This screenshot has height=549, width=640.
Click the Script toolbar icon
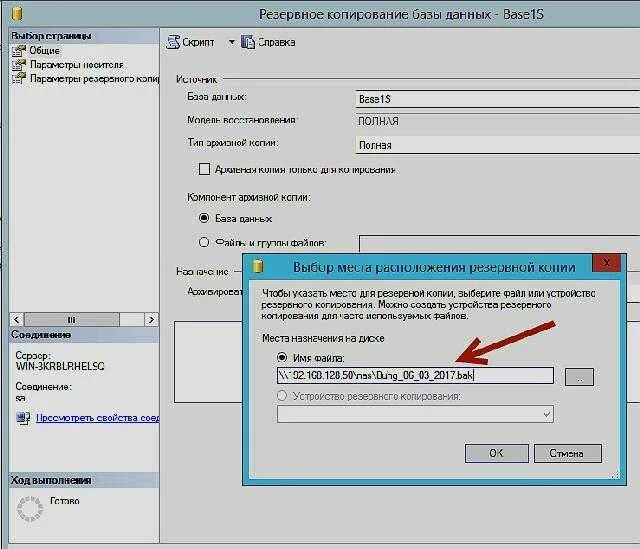pyautogui.click(x=173, y=42)
